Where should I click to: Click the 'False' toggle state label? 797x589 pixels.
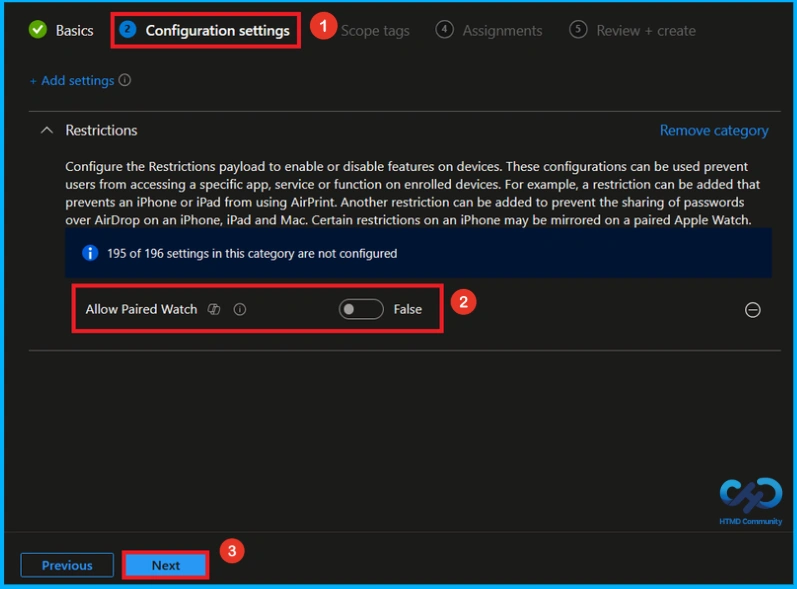408,309
